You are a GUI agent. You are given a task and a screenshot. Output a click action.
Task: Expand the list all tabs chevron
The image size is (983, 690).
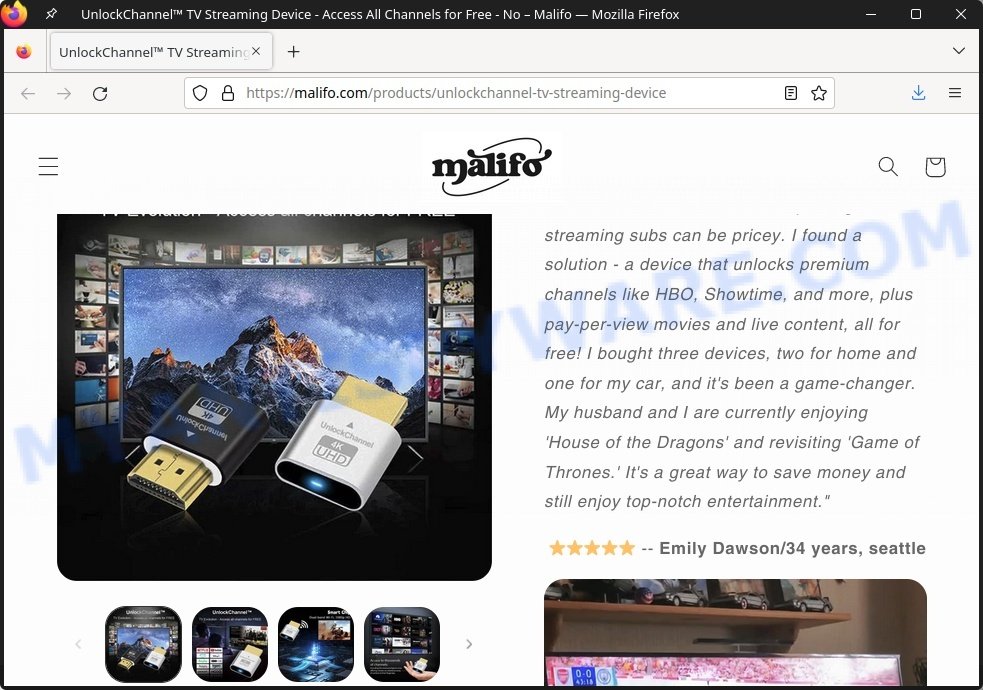(959, 51)
